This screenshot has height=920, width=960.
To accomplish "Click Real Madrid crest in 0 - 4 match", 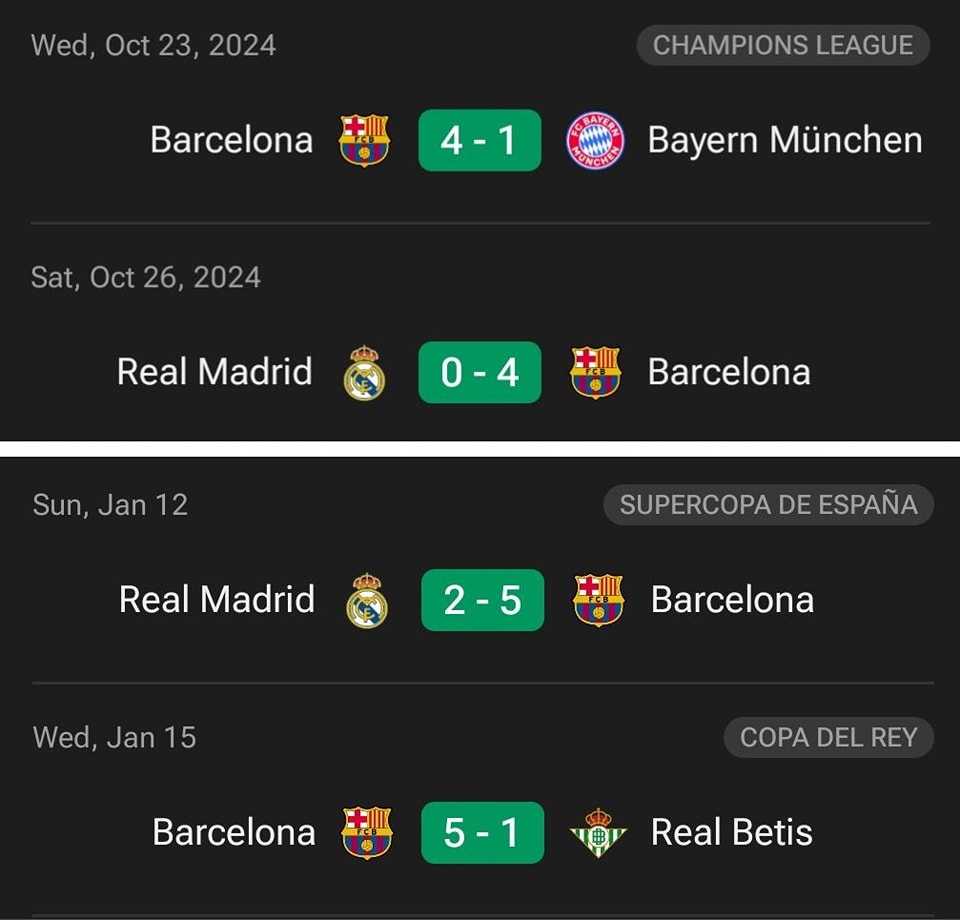I will tap(364, 373).
